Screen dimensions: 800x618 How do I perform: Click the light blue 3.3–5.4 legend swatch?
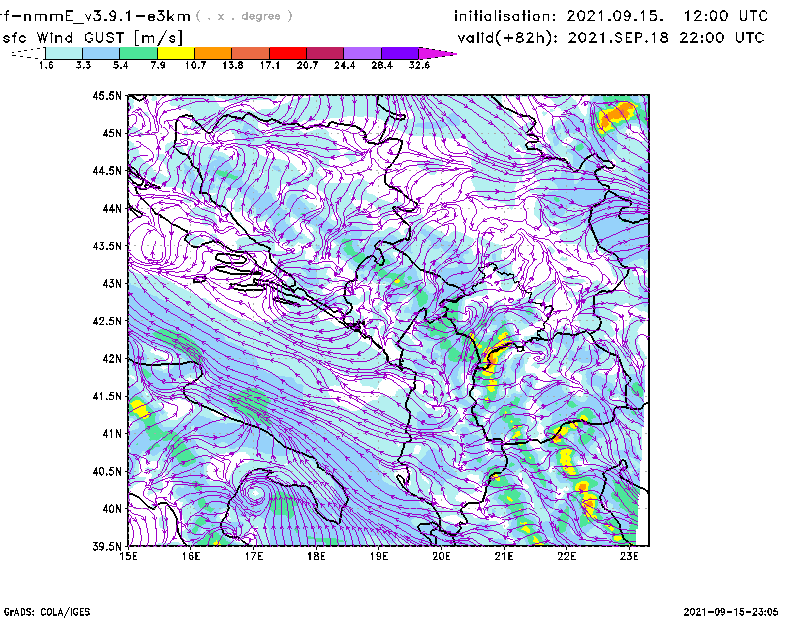point(101,53)
